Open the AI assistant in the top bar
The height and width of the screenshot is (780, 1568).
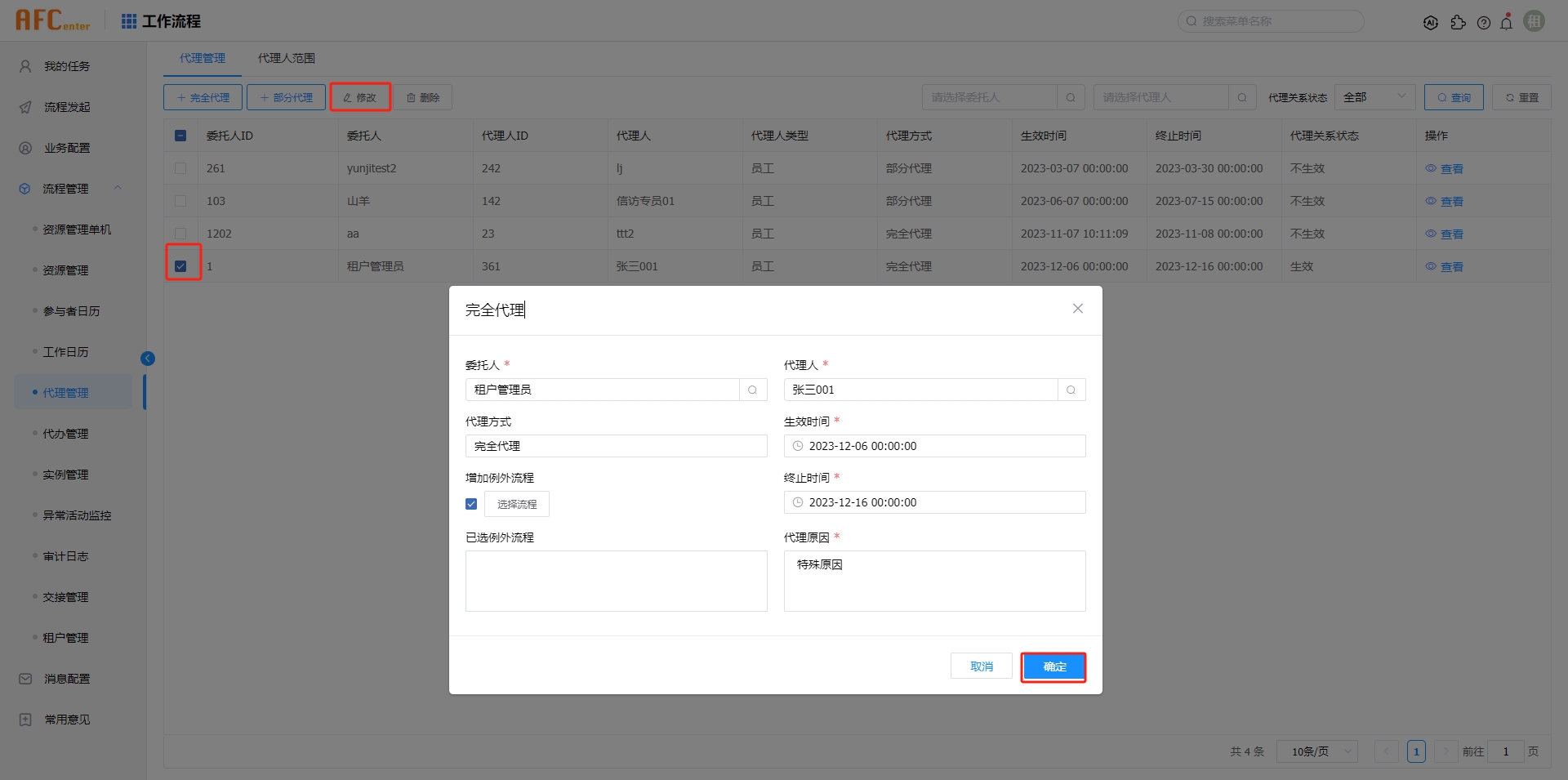click(x=1431, y=22)
